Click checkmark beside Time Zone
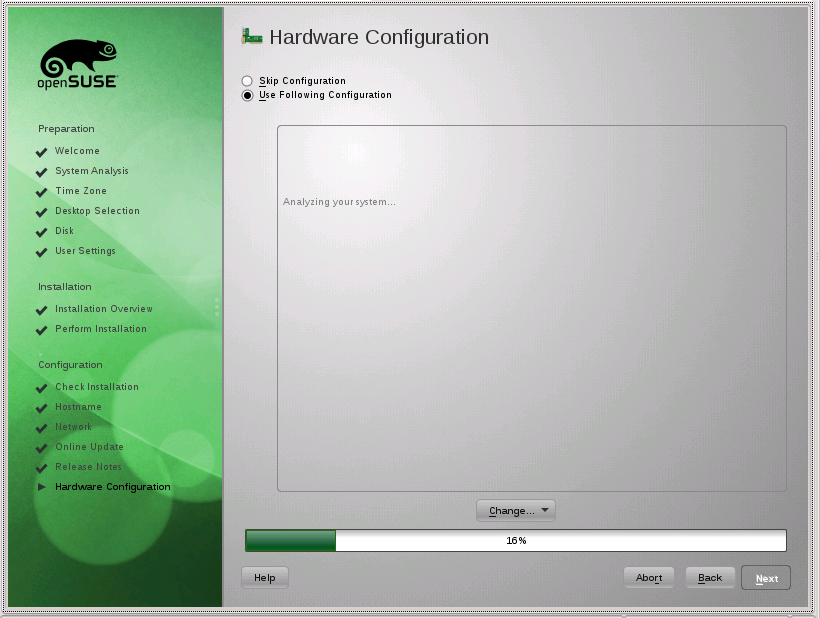This screenshot has height=618, width=820. pos(41,192)
